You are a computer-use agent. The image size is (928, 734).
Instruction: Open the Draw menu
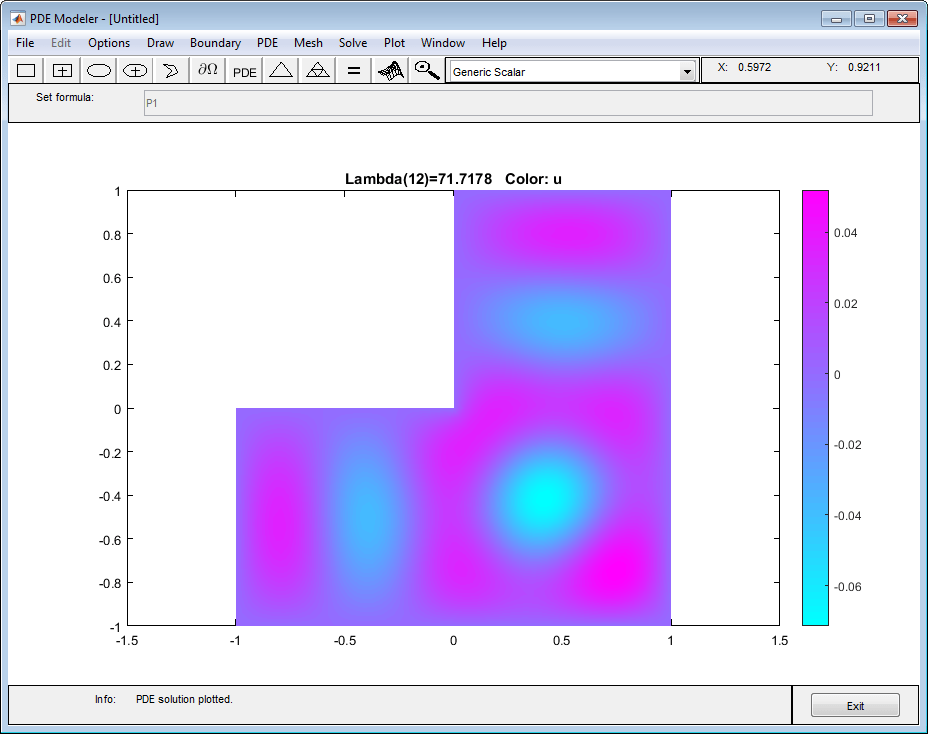[x=160, y=43]
